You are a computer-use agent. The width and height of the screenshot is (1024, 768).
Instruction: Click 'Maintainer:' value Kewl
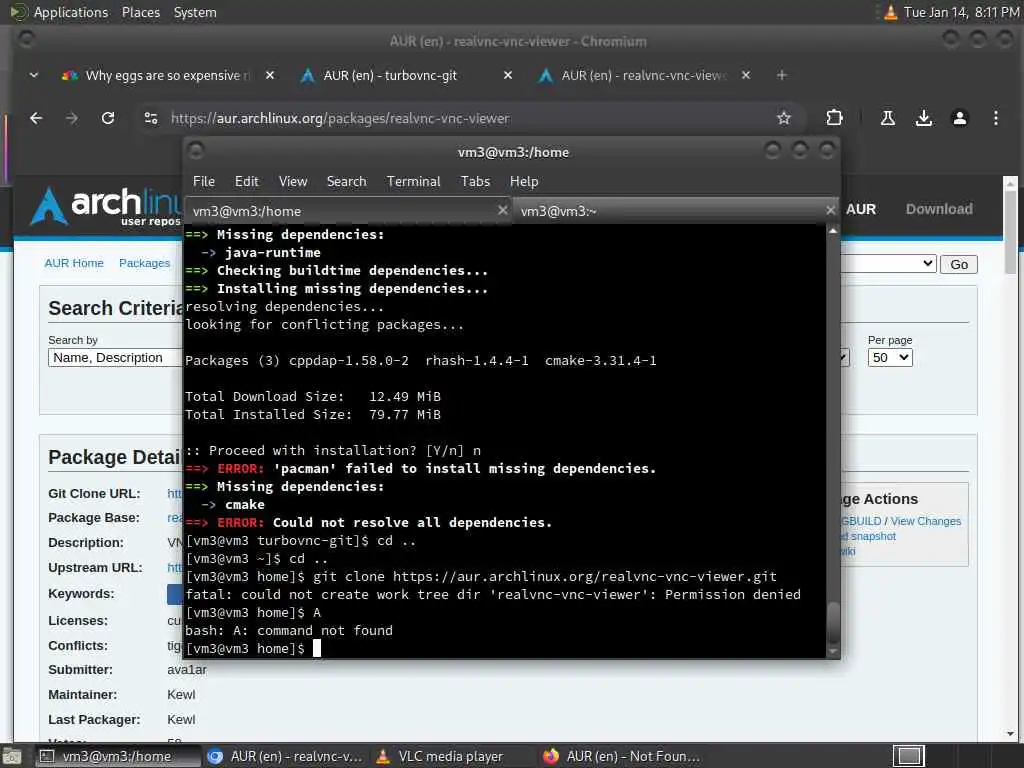click(181, 695)
